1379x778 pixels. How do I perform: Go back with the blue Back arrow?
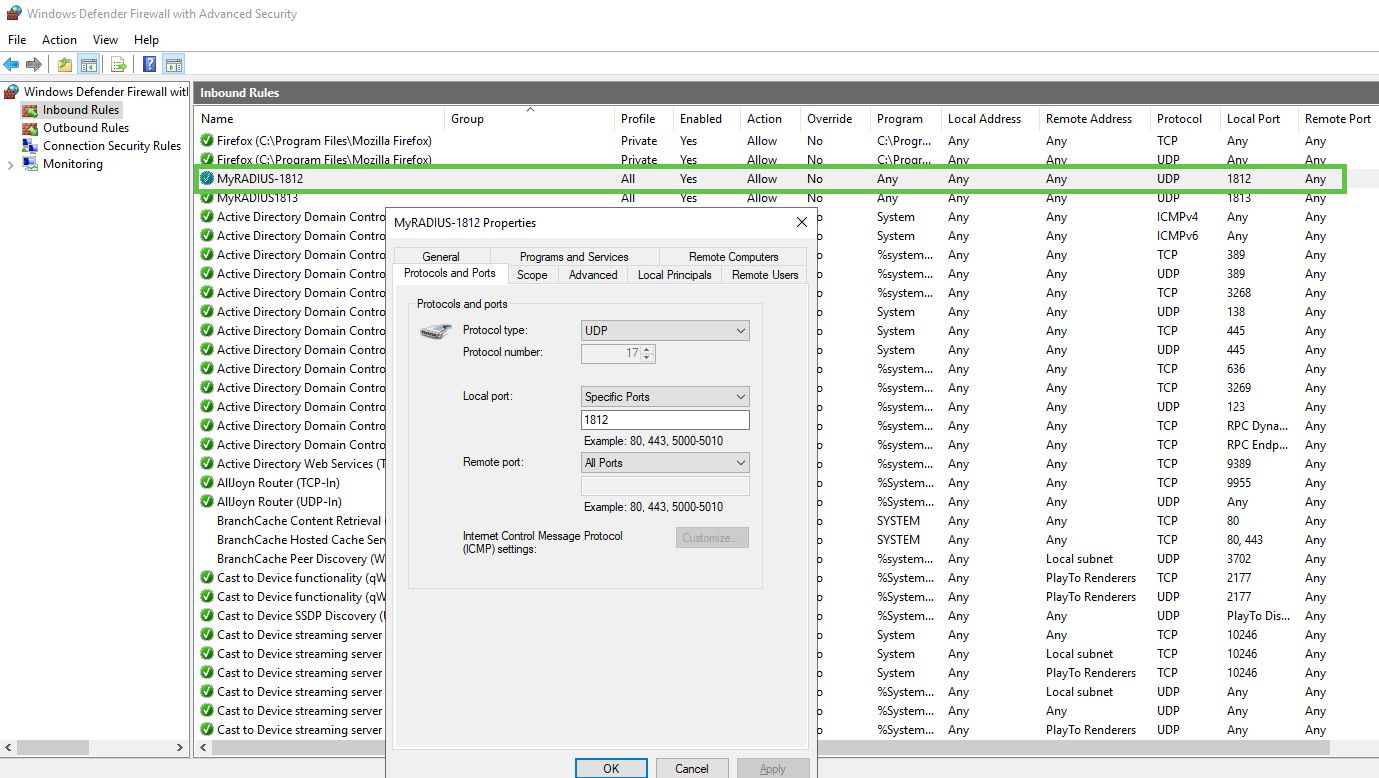click(x=12, y=65)
